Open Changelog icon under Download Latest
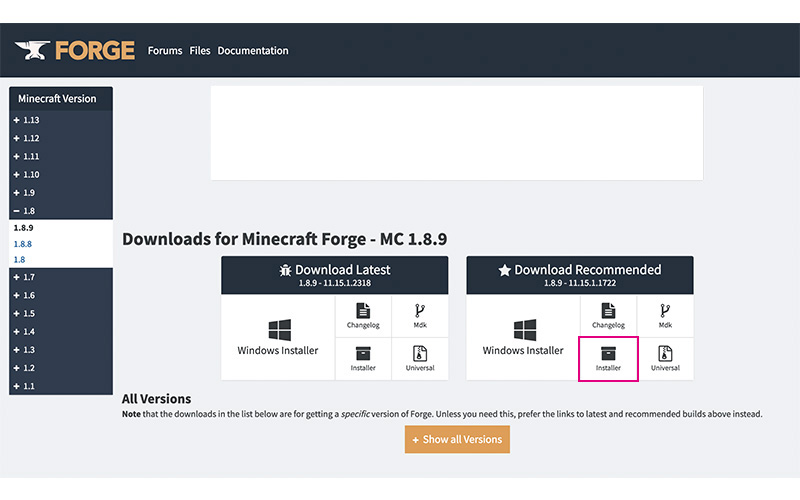Screen dimensions: 800x500 click(363, 316)
